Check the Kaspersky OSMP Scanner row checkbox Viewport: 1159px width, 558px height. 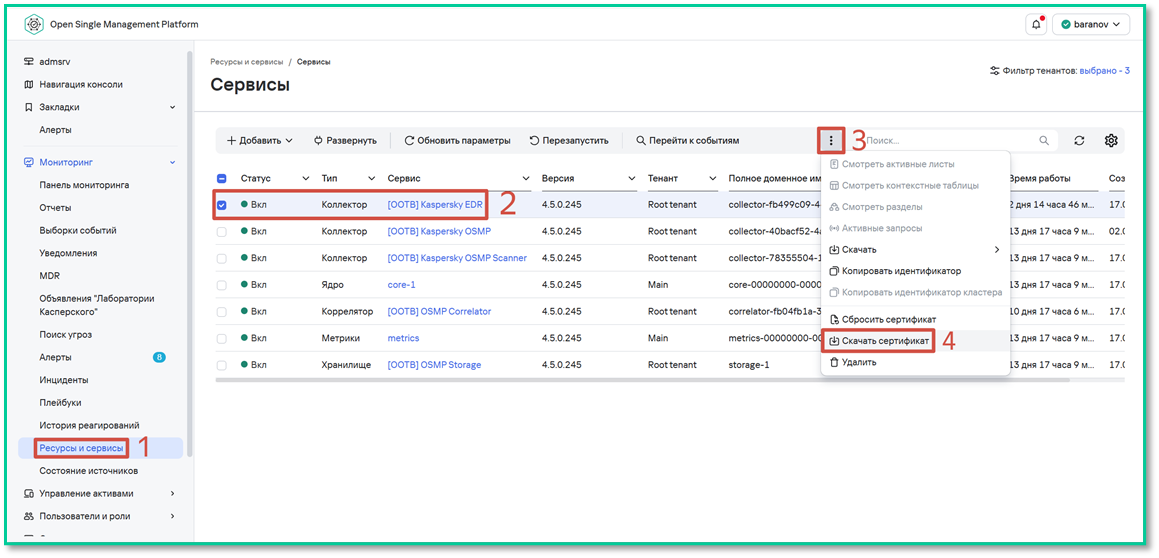tap(222, 258)
